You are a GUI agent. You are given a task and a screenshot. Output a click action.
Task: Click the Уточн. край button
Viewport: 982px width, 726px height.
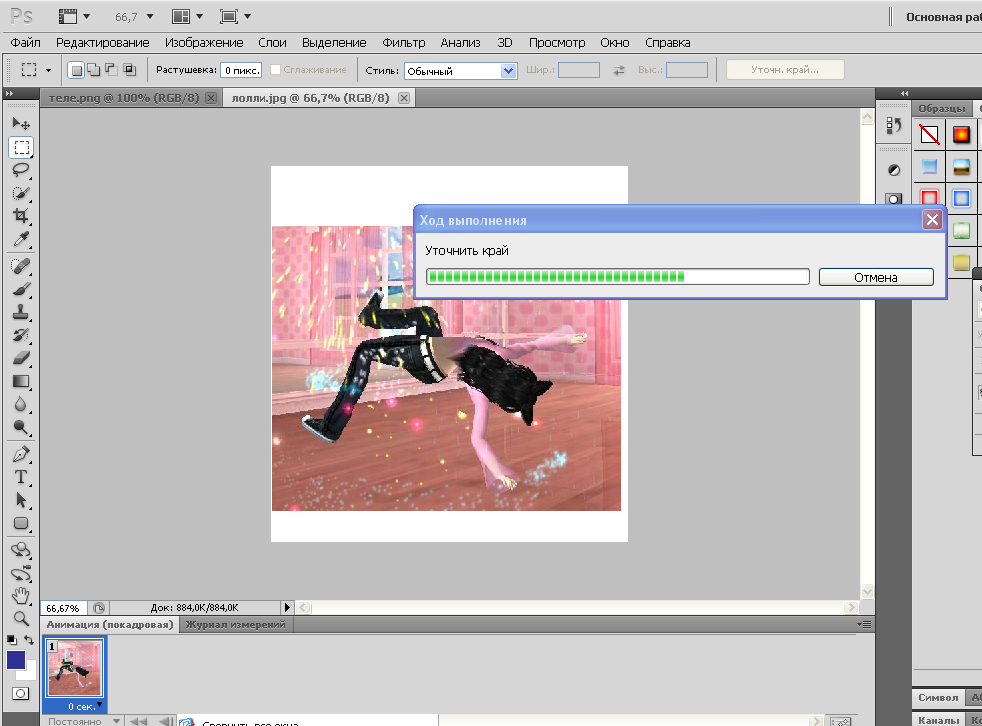(x=785, y=70)
